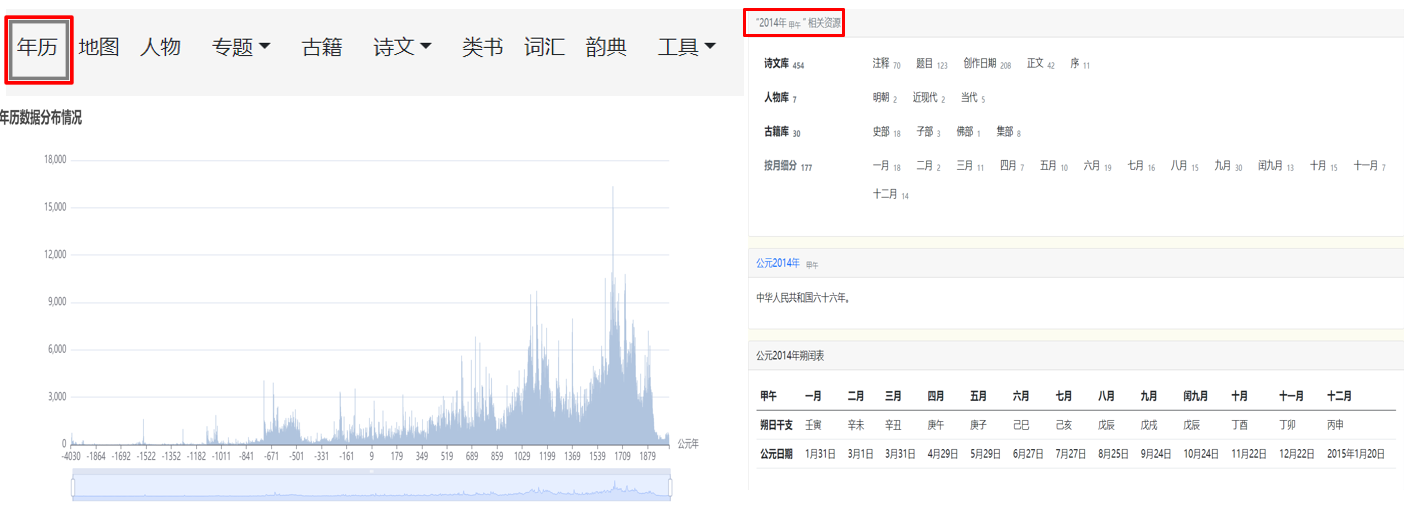1404x525 pixels.
Task: Open 当代 entries under 人物库
Action: [x=968, y=97]
